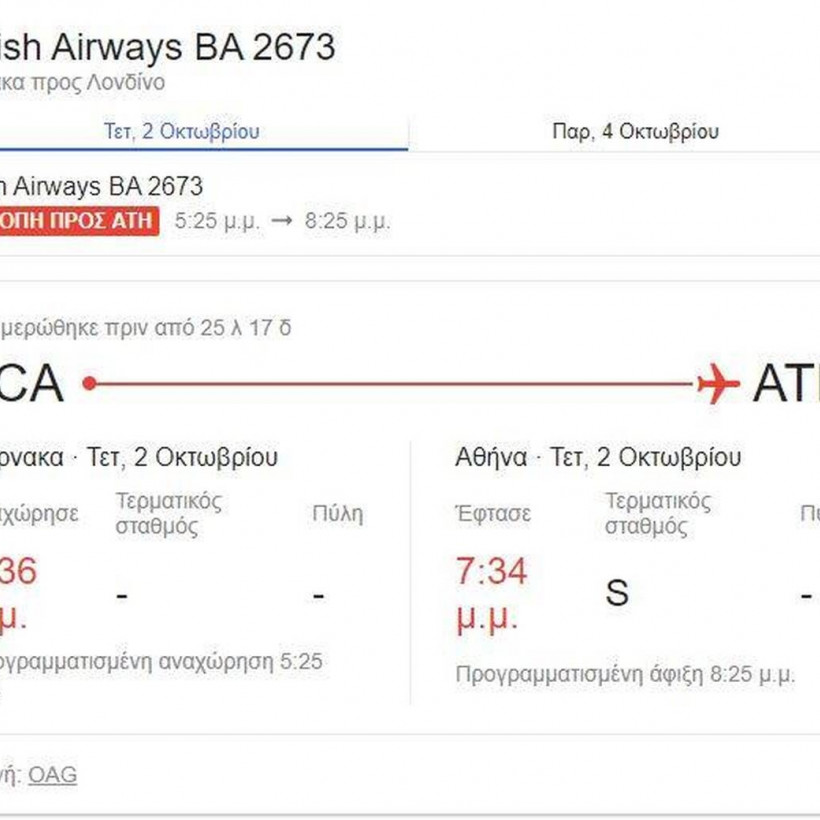
Task: Click the Έφτασε arrival status label
Action: (x=493, y=514)
